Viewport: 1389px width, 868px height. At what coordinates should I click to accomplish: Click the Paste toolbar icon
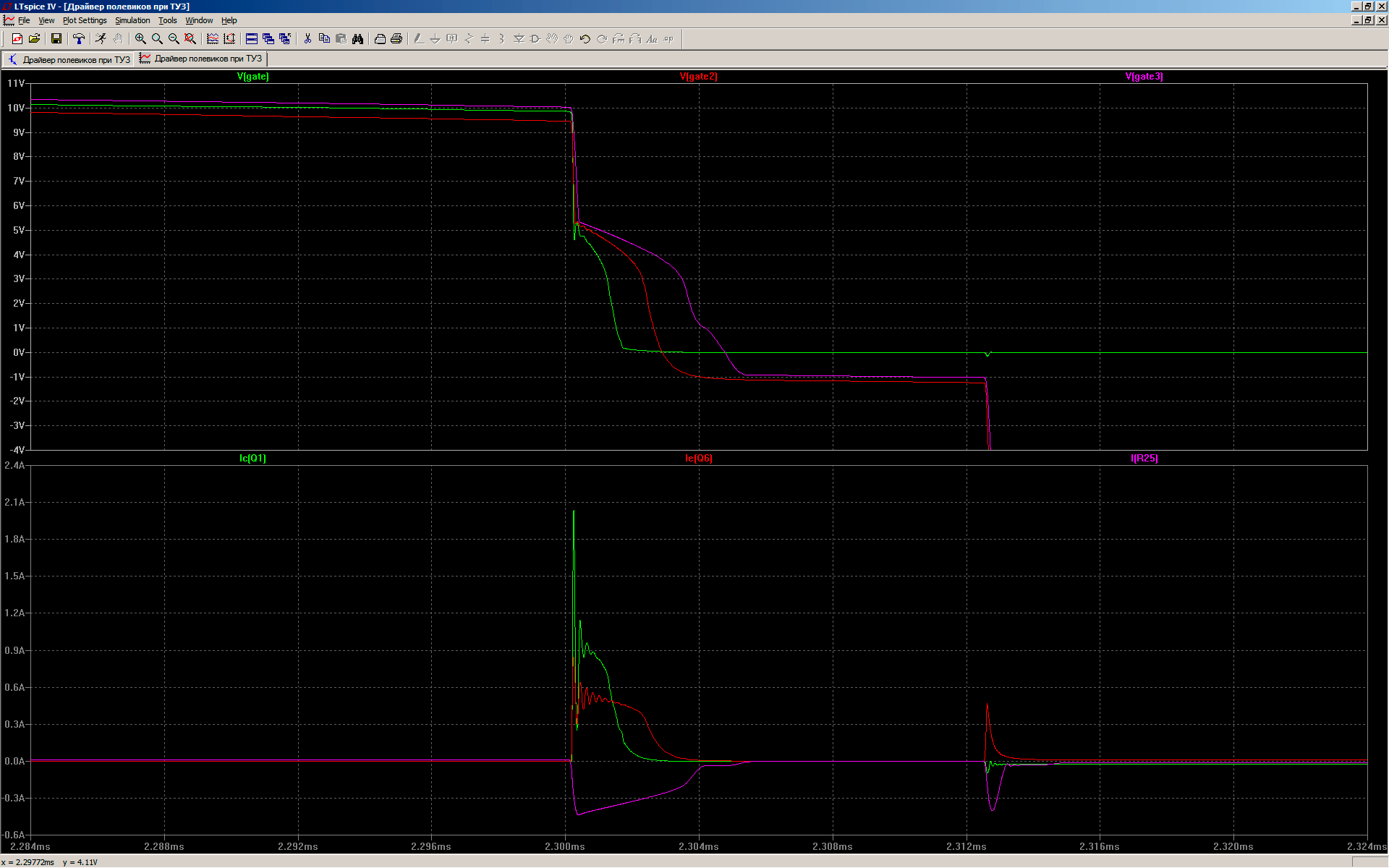(x=341, y=39)
